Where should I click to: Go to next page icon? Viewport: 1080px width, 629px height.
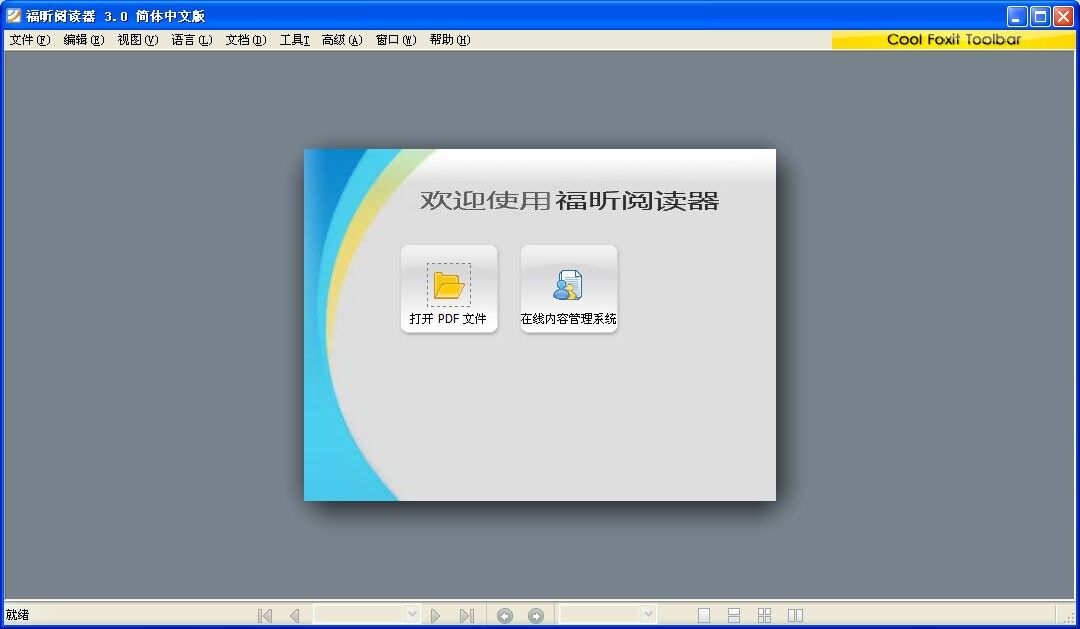435,615
